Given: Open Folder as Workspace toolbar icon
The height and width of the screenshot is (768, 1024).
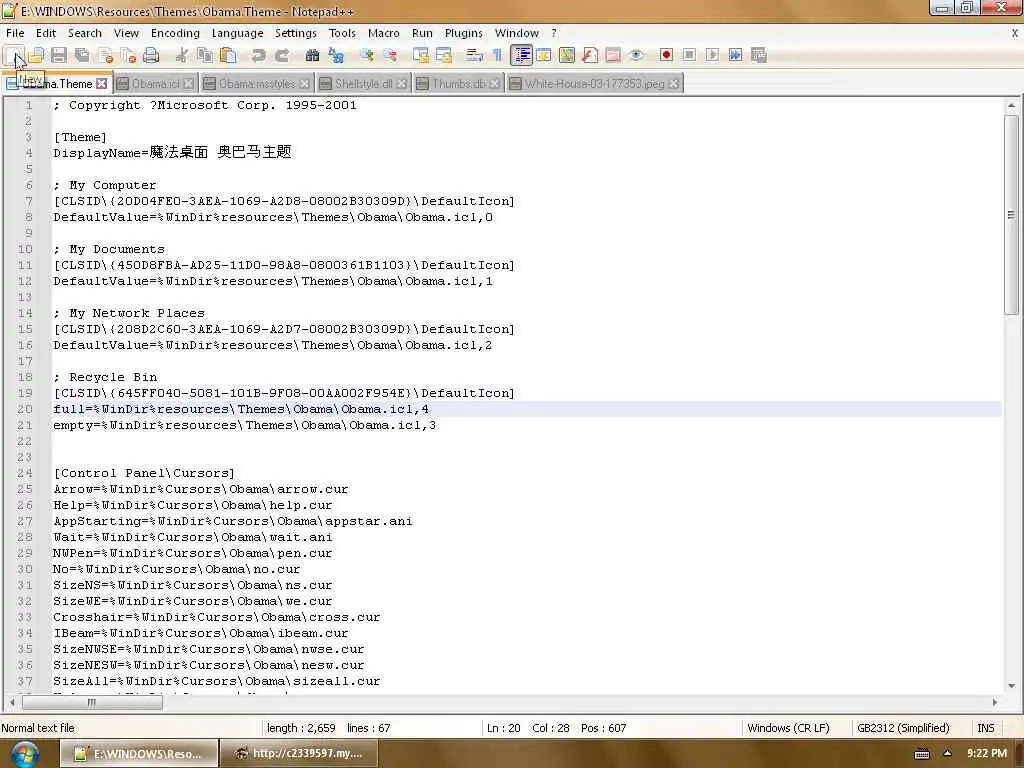Looking at the screenshot, I should [x=613, y=56].
